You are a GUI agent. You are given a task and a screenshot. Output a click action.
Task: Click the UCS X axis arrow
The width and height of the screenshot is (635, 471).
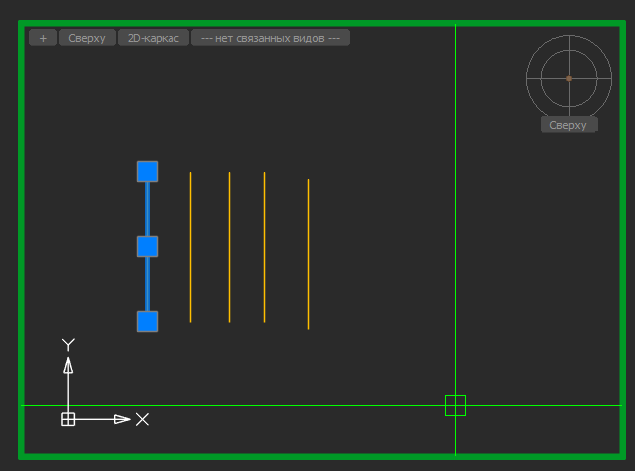pos(122,419)
